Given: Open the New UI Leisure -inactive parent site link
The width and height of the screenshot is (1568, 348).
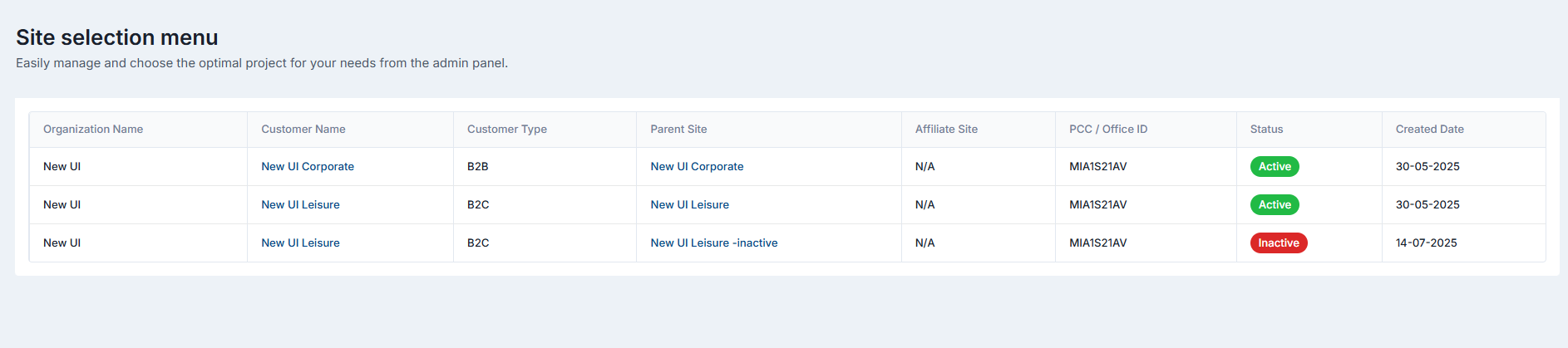Looking at the screenshot, I should (x=713, y=243).
